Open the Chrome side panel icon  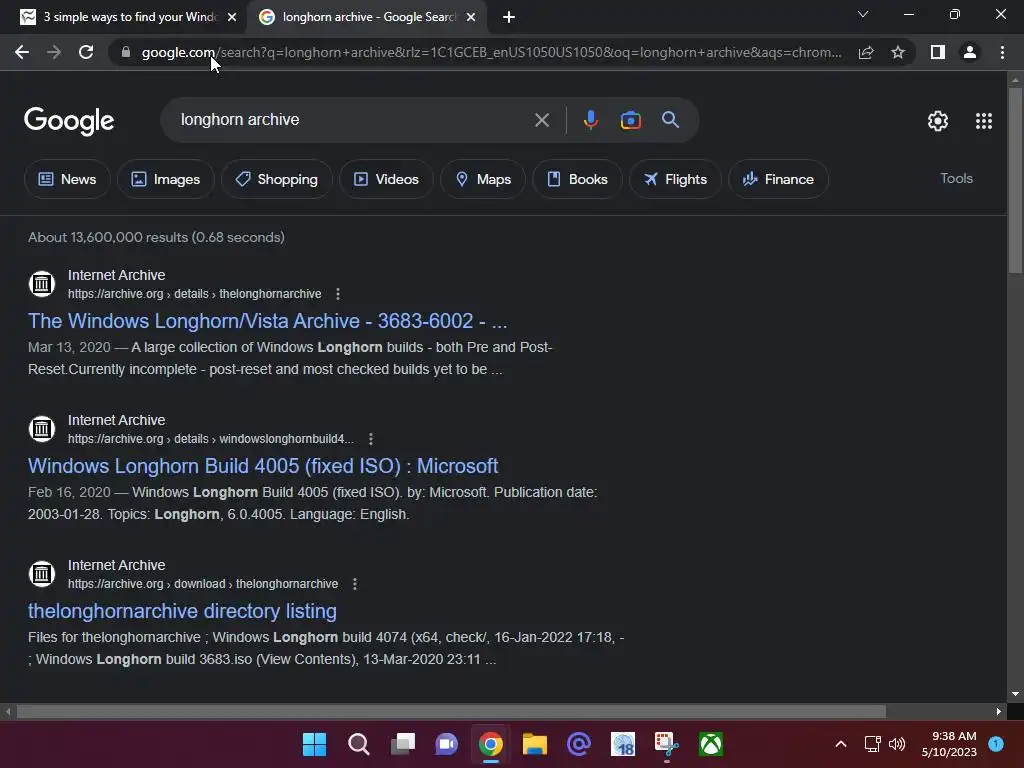pyautogui.click(x=938, y=52)
